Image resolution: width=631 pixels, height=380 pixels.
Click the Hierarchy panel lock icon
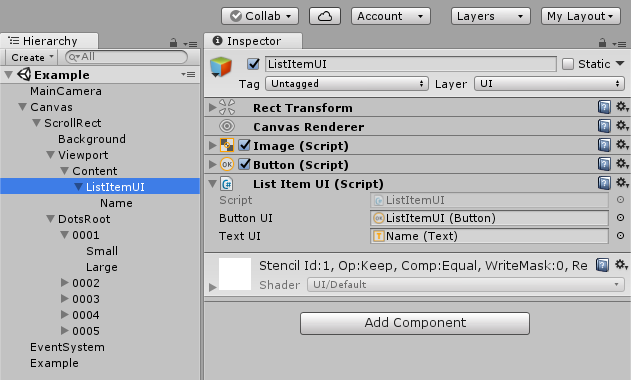pos(173,43)
